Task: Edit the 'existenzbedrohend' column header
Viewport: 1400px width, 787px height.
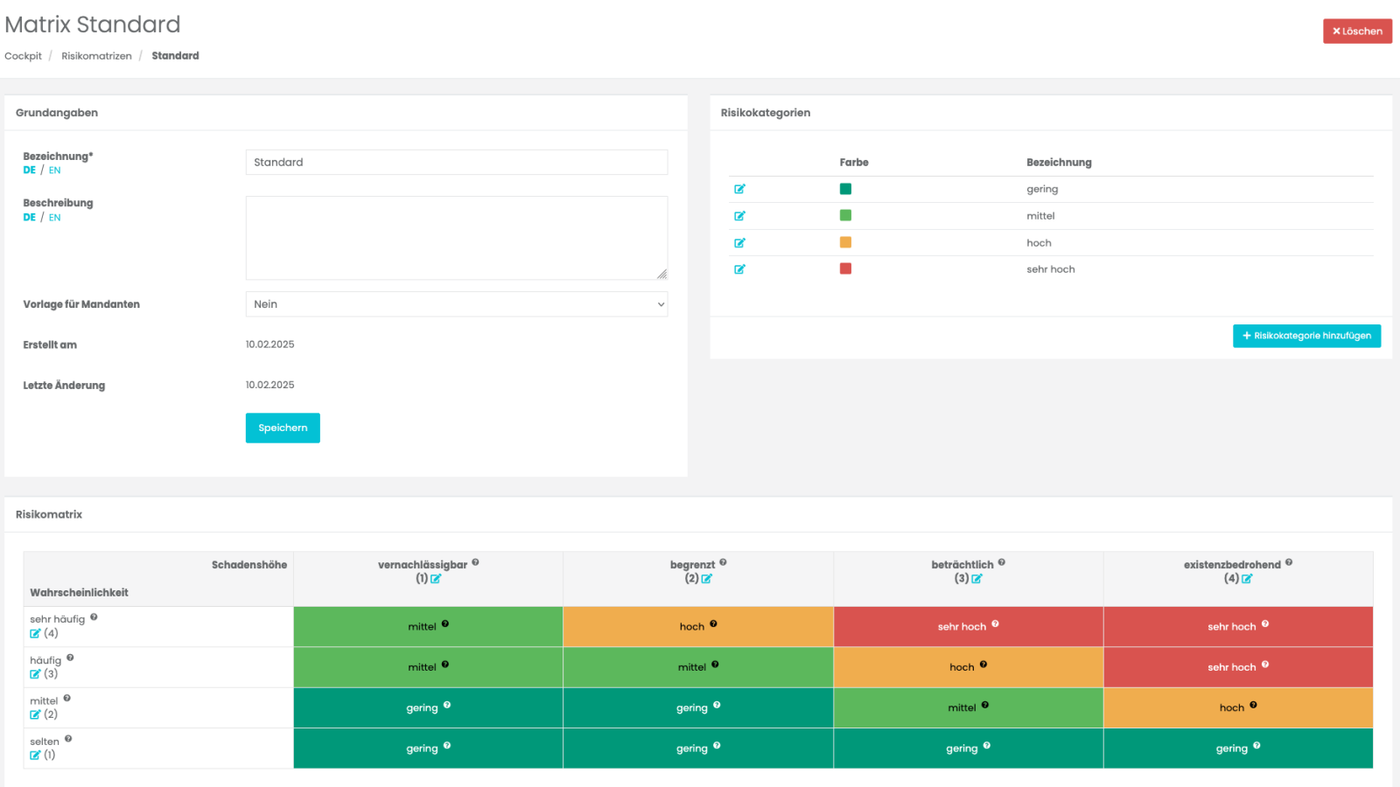Action: (1247, 579)
